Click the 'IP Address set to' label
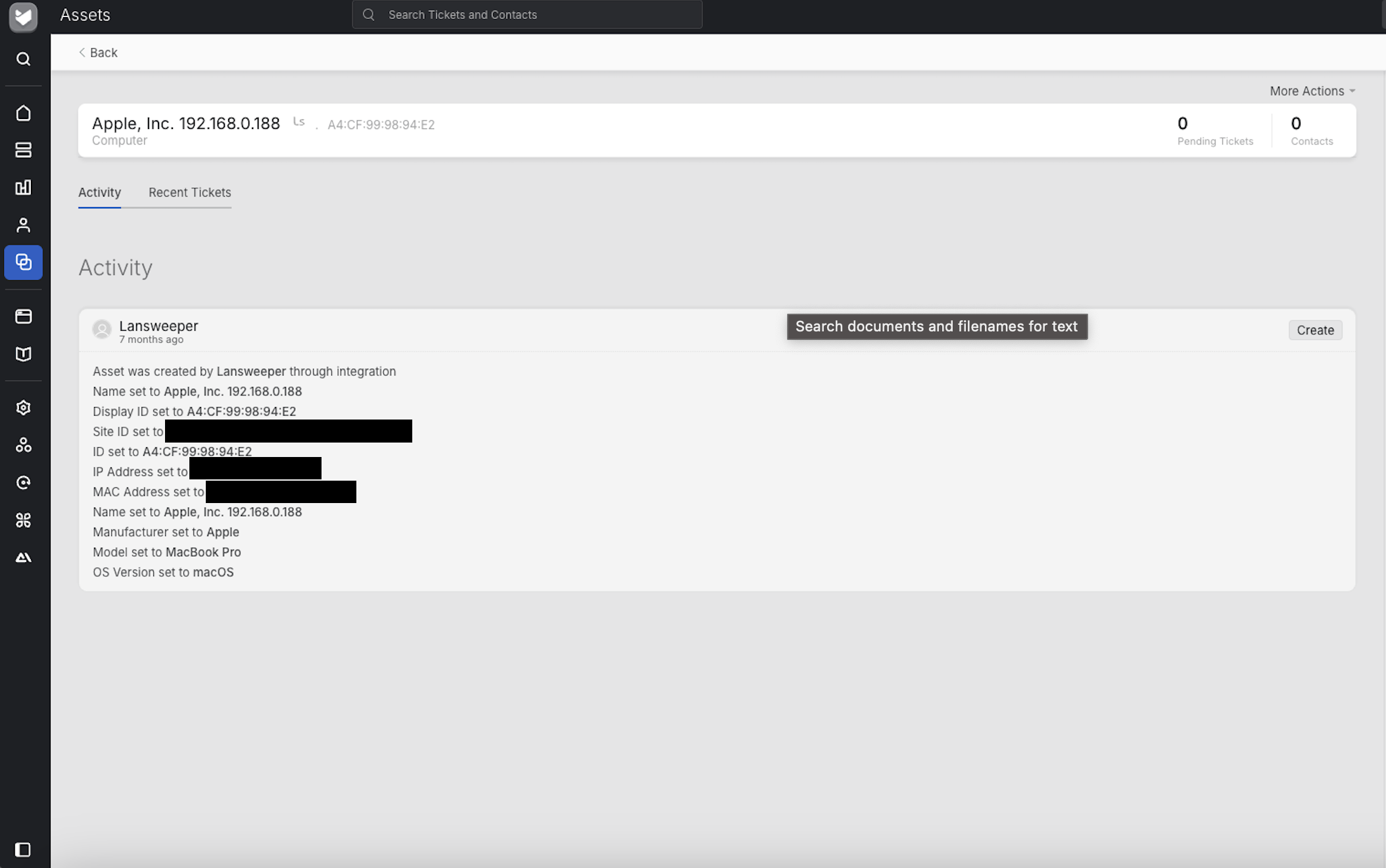 140,472
